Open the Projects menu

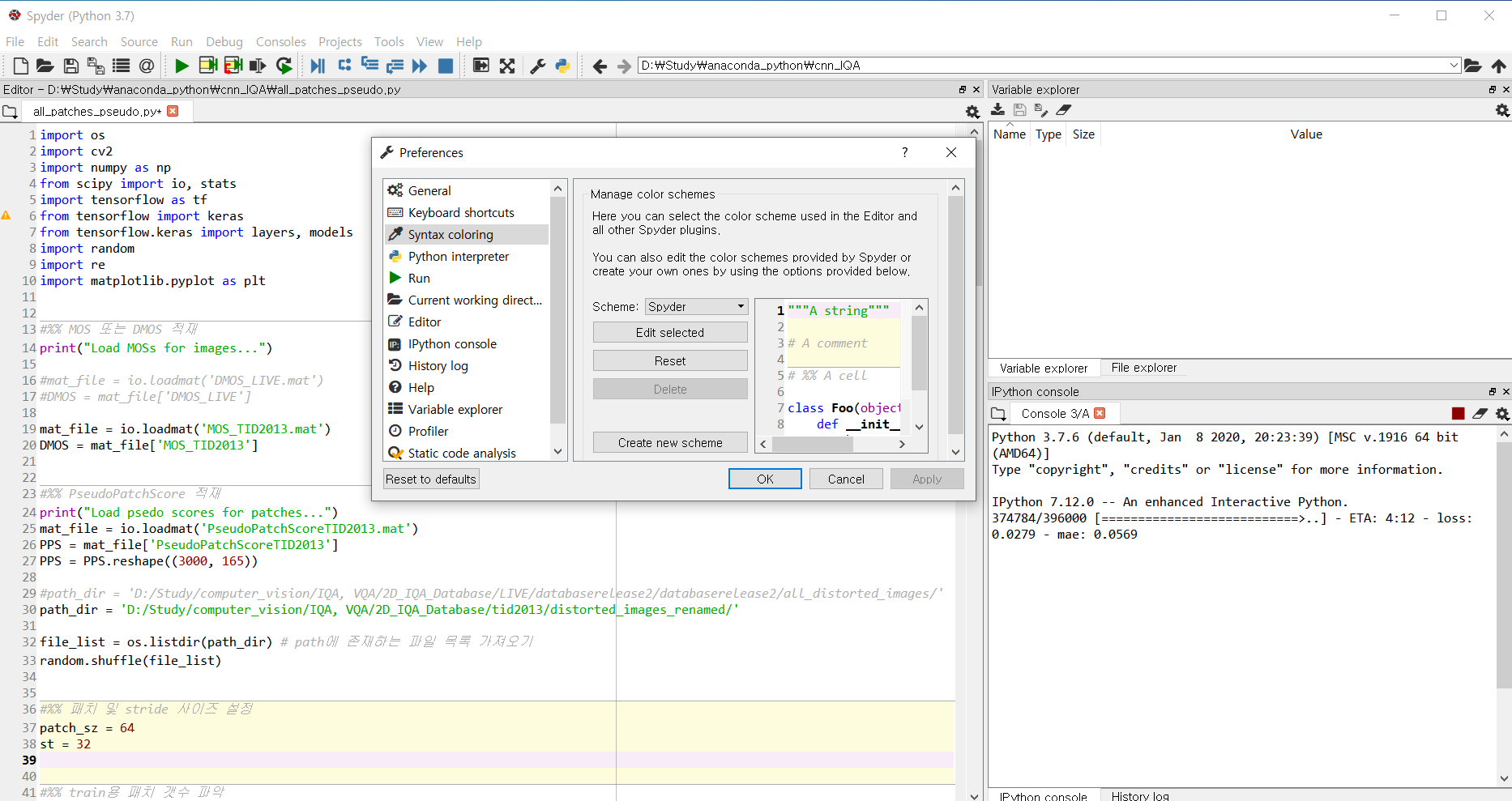pos(340,42)
